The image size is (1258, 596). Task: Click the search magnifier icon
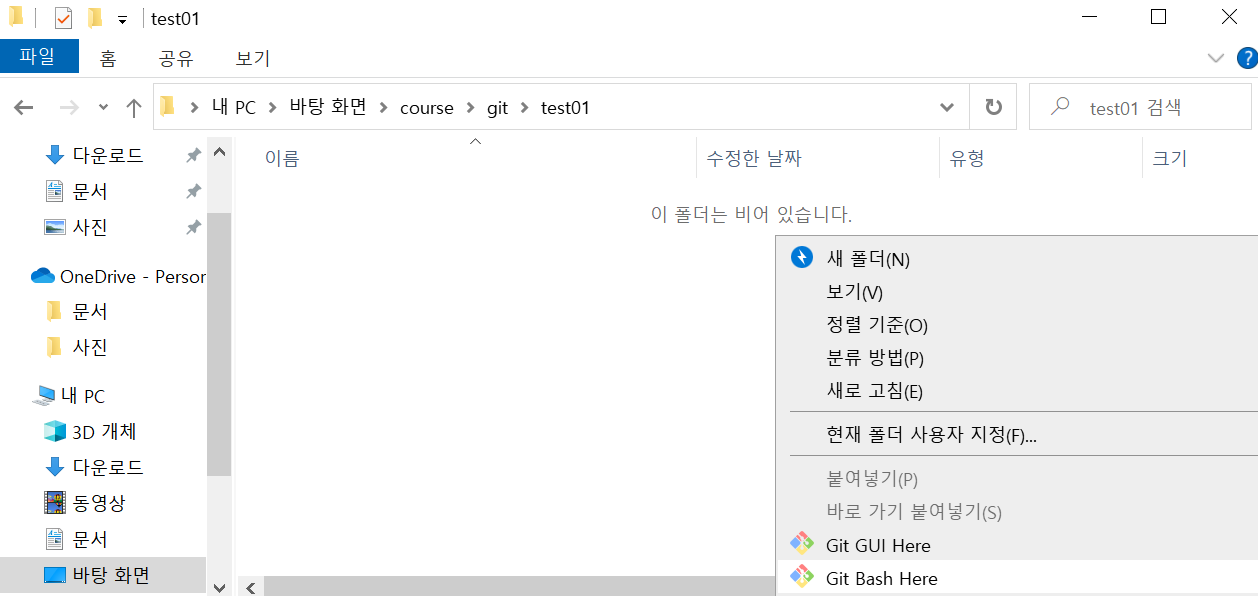pos(1060,107)
